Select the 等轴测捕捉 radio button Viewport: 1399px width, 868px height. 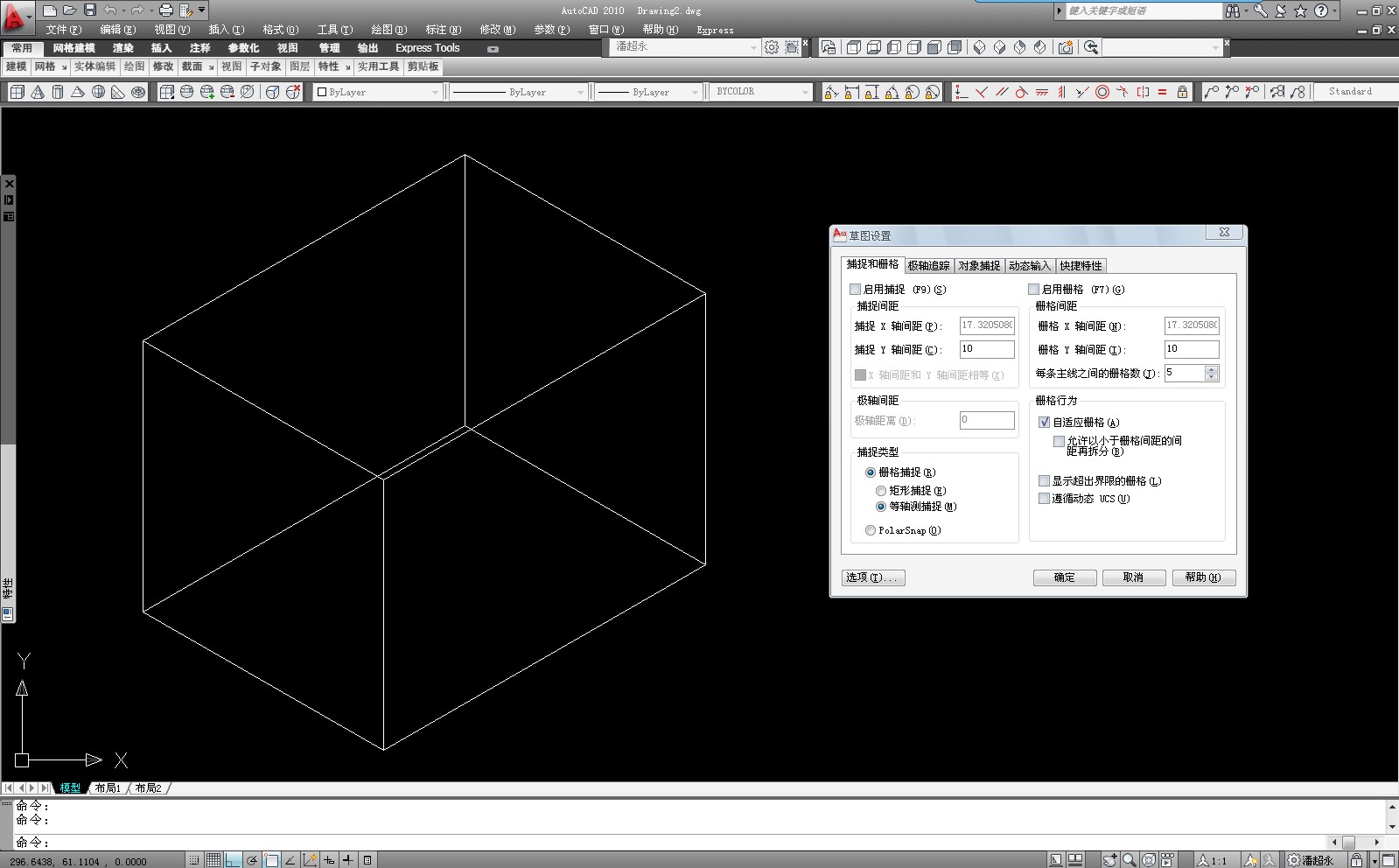click(881, 507)
